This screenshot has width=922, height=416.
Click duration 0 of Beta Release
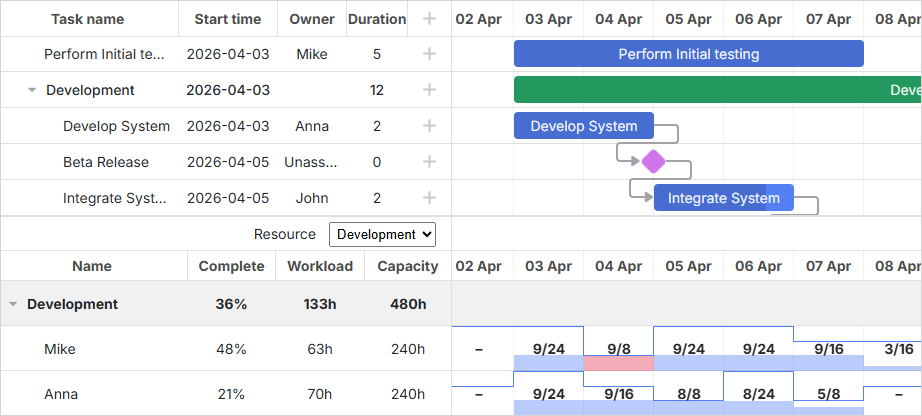pos(377,162)
